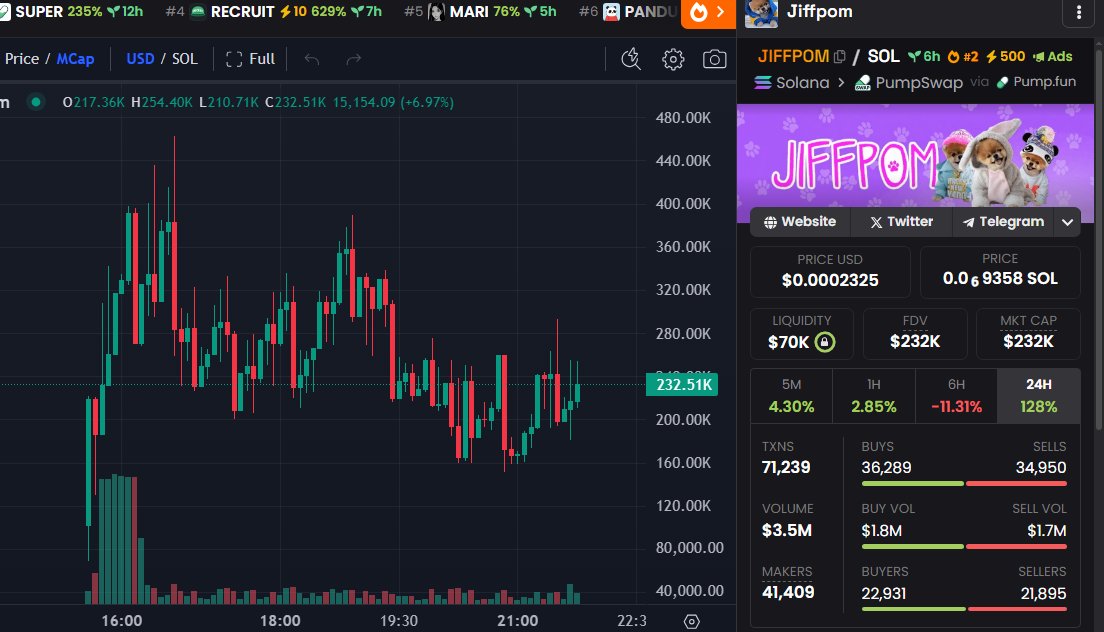Select the 6H stats tab
1104x632 pixels.
coord(956,396)
